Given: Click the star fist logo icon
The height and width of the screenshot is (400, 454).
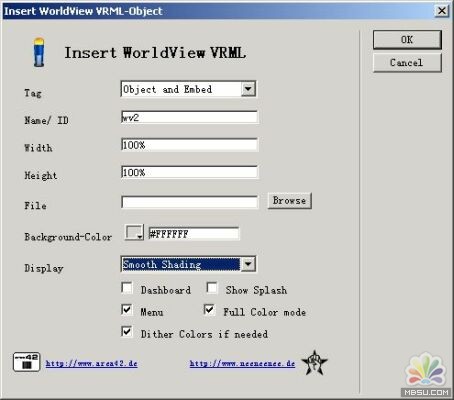Looking at the screenshot, I should click(x=314, y=362).
